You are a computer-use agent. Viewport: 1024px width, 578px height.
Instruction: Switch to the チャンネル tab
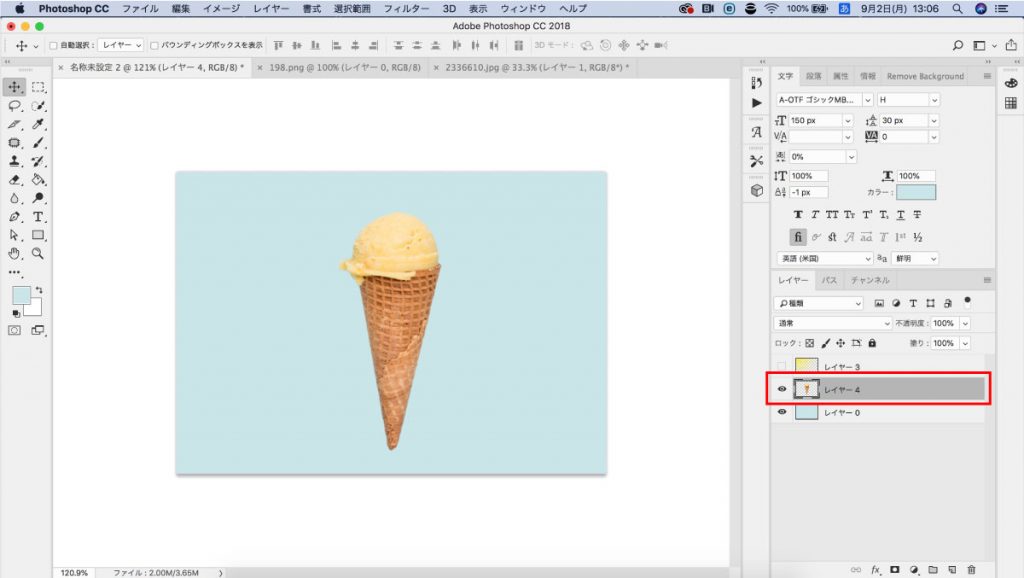point(869,281)
